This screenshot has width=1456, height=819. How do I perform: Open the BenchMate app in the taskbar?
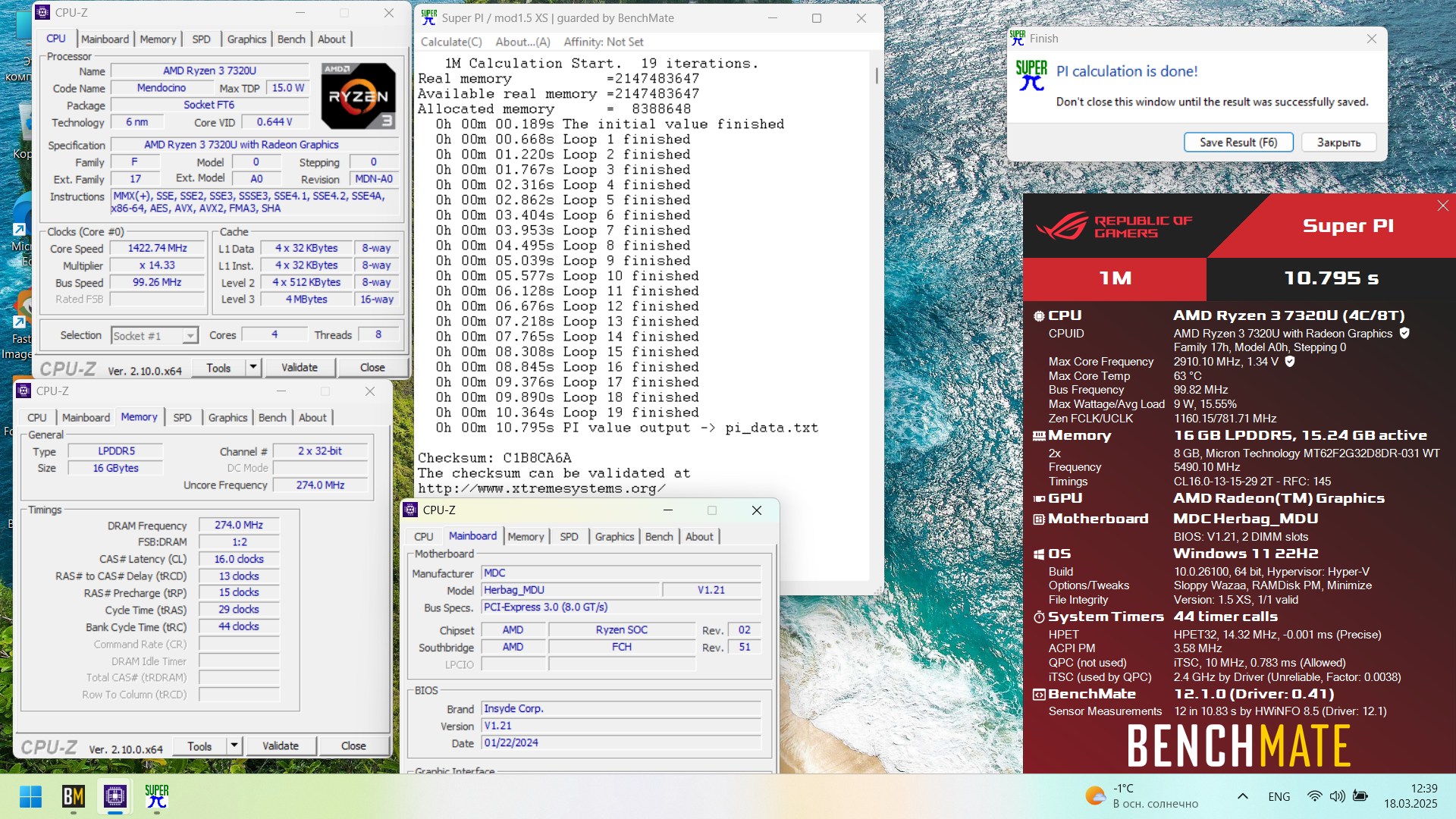[x=73, y=796]
